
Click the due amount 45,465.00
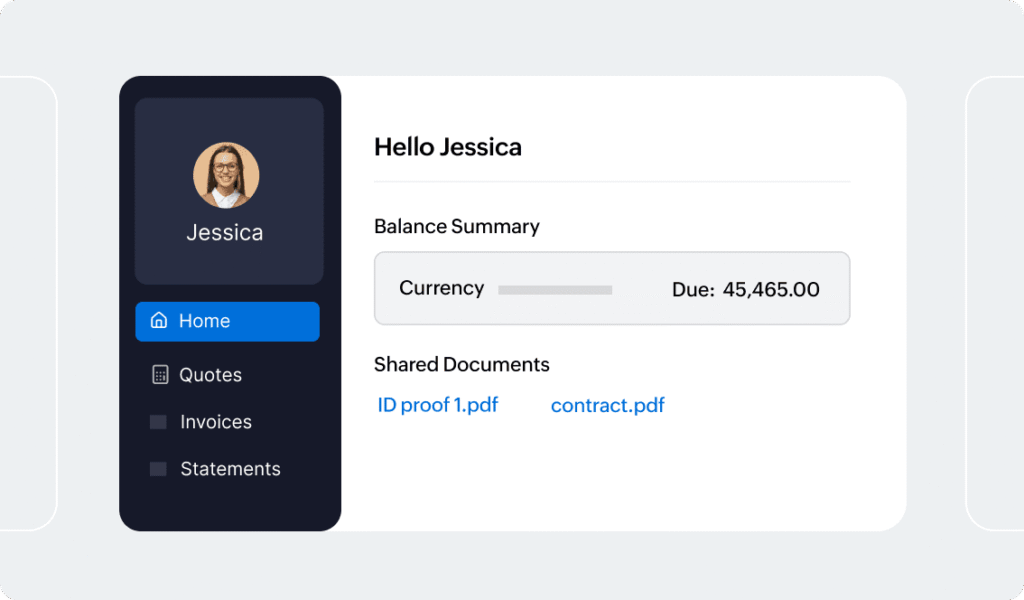click(770, 290)
